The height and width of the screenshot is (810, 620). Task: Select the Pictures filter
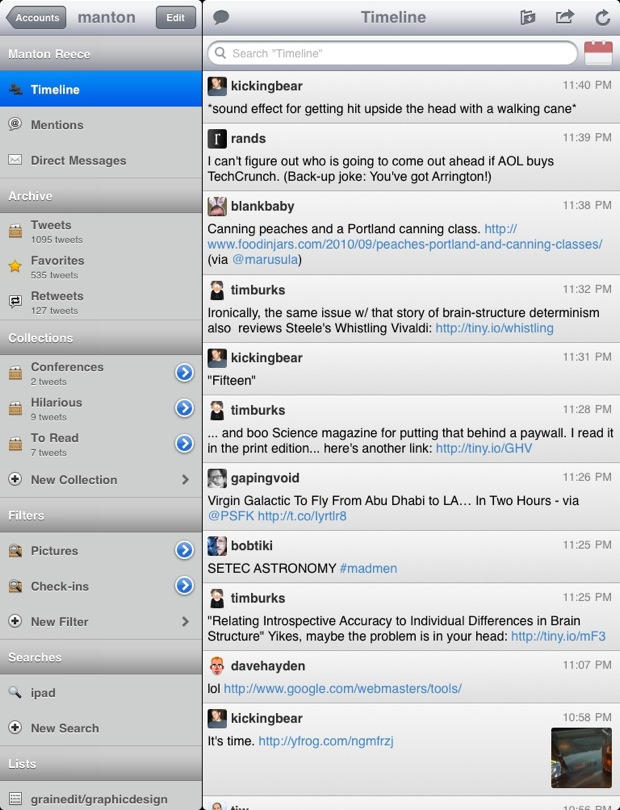[101, 551]
